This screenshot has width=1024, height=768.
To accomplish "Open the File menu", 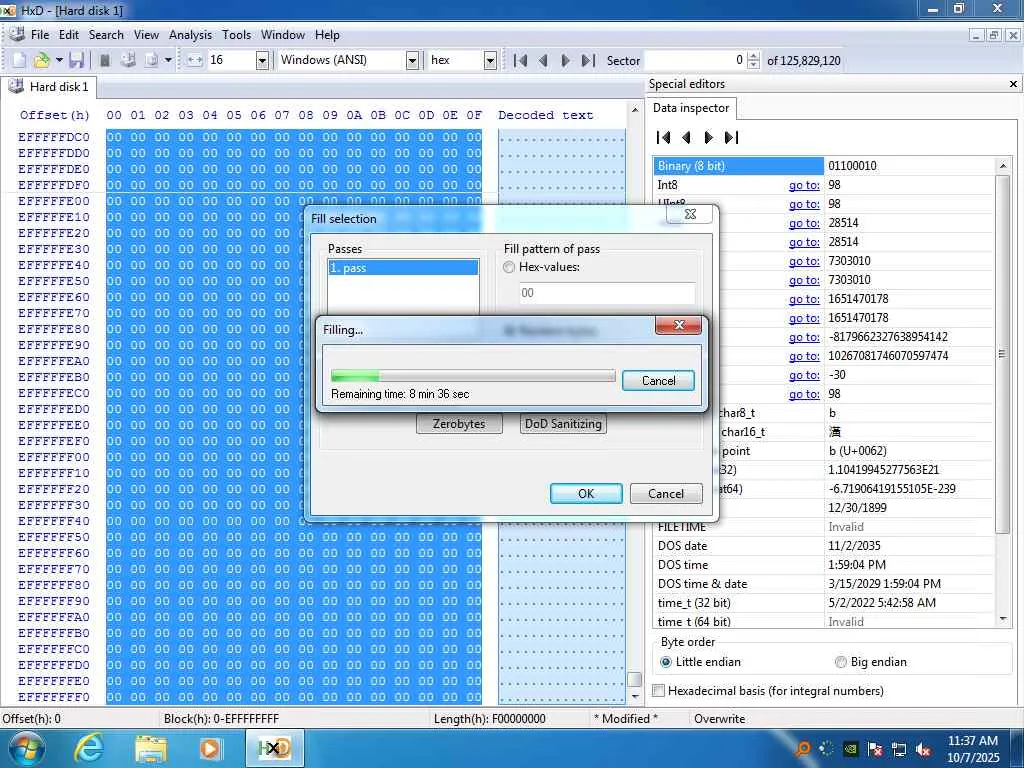I will pos(40,35).
